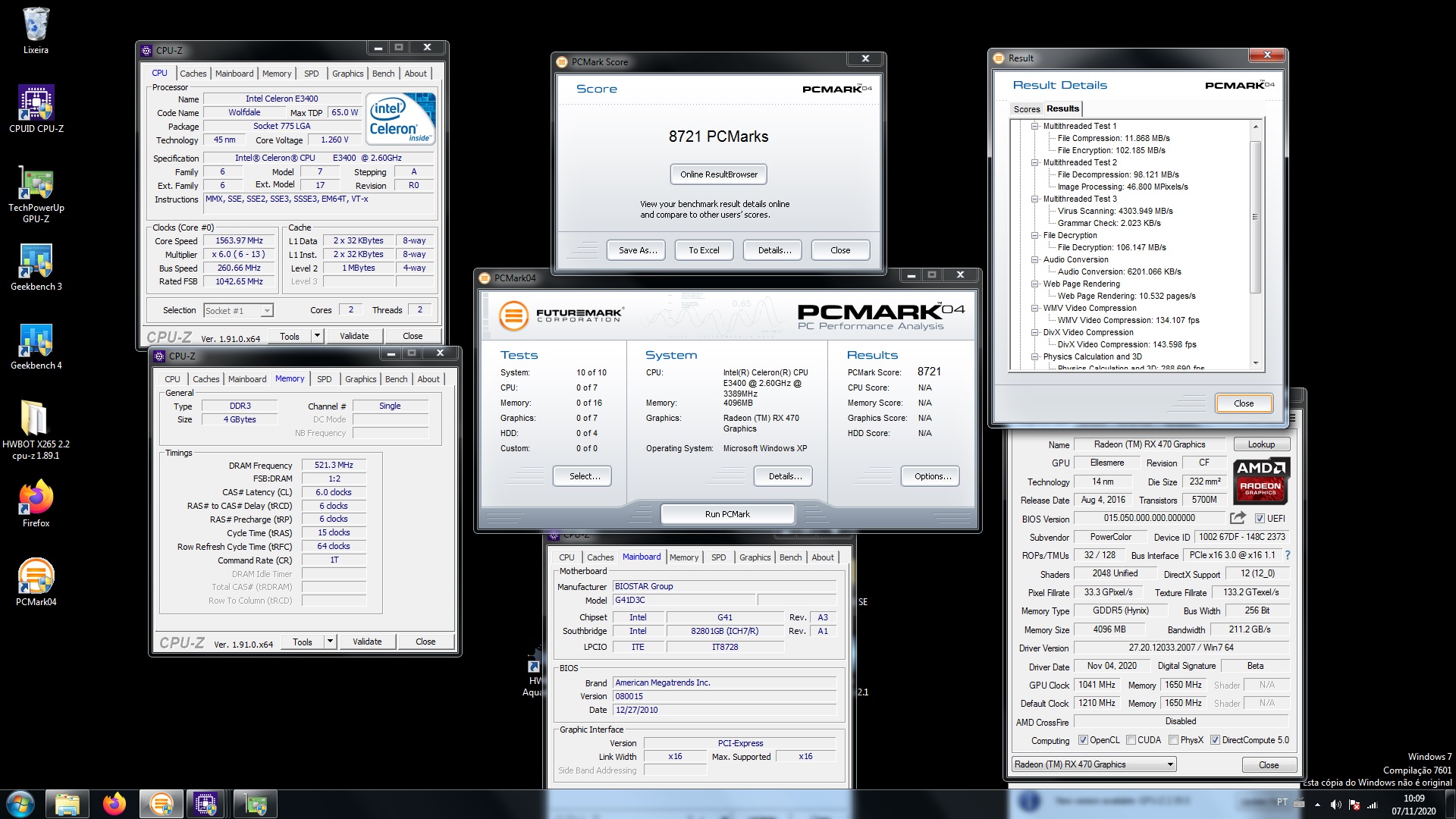Image resolution: width=1456 pixels, height=819 pixels.
Task: Click the GPU-Z taskbar icon
Action: point(256,804)
